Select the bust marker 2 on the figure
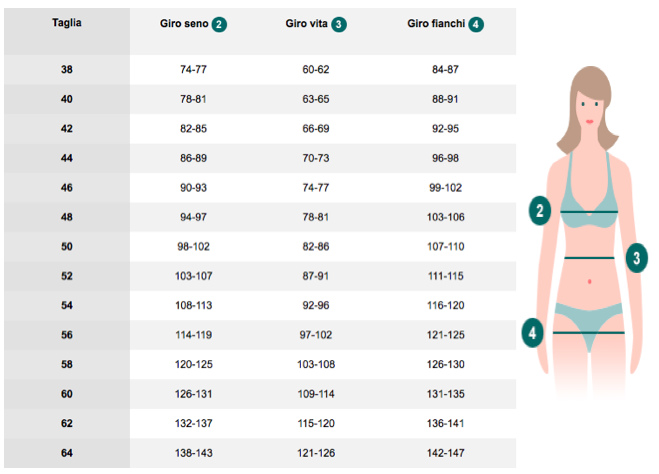This screenshot has width=659, height=474. [x=540, y=210]
